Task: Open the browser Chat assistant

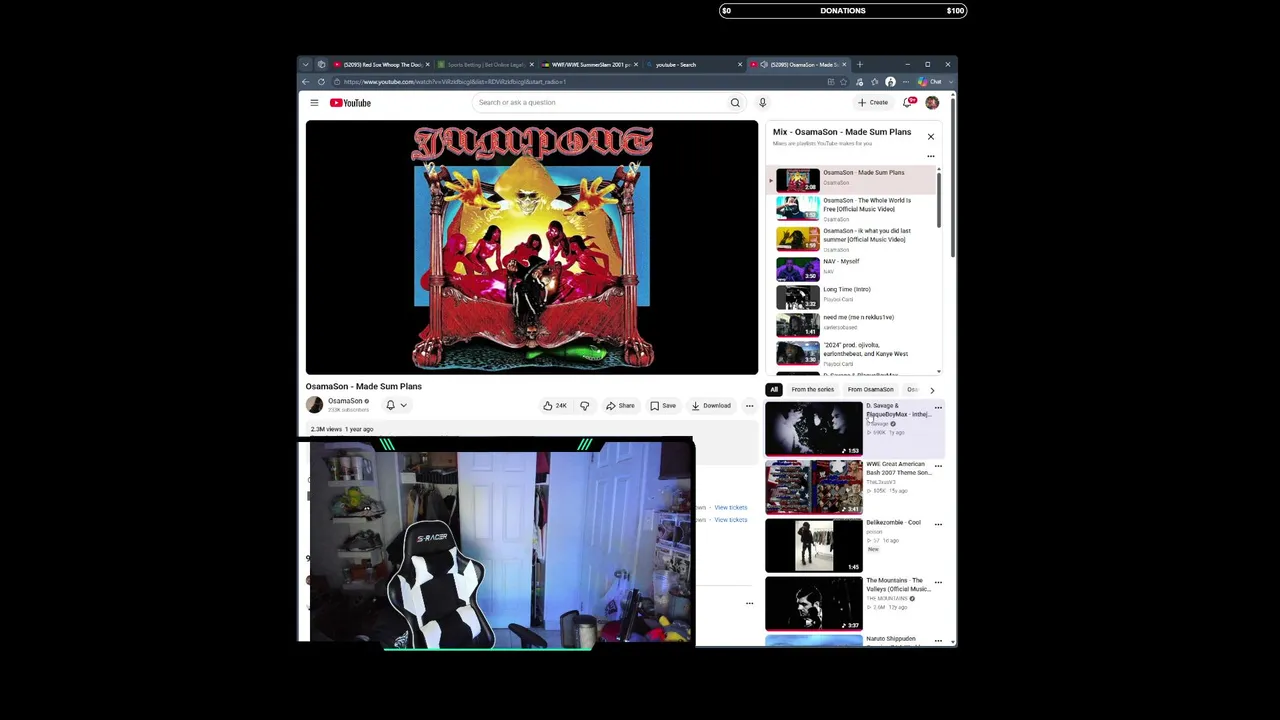Action: tap(930, 81)
